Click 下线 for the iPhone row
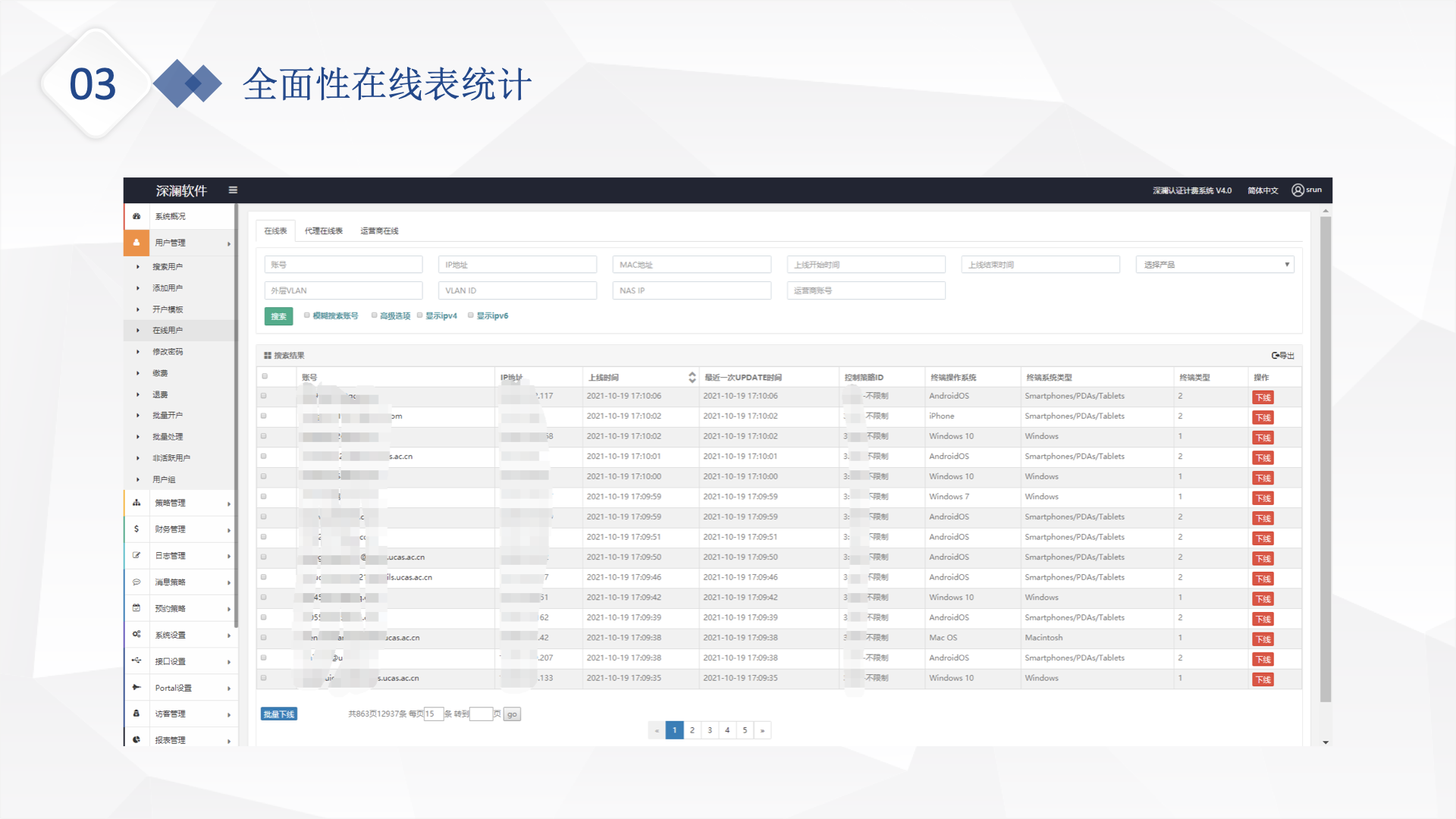The width and height of the screenshot is (1456, 819). tap(1263, 418)
